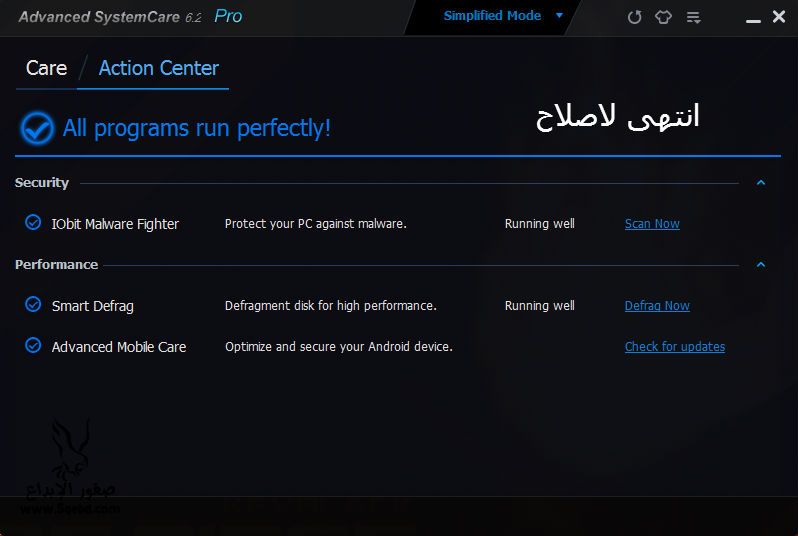Open the skin (shirt) icon

[662, 17]
